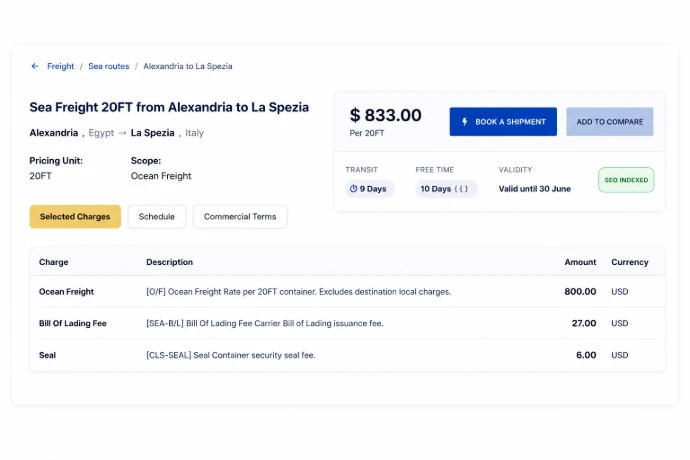Select the Bill Of Lading Fee row name
The image size is (690, 460).
(73, 323)
